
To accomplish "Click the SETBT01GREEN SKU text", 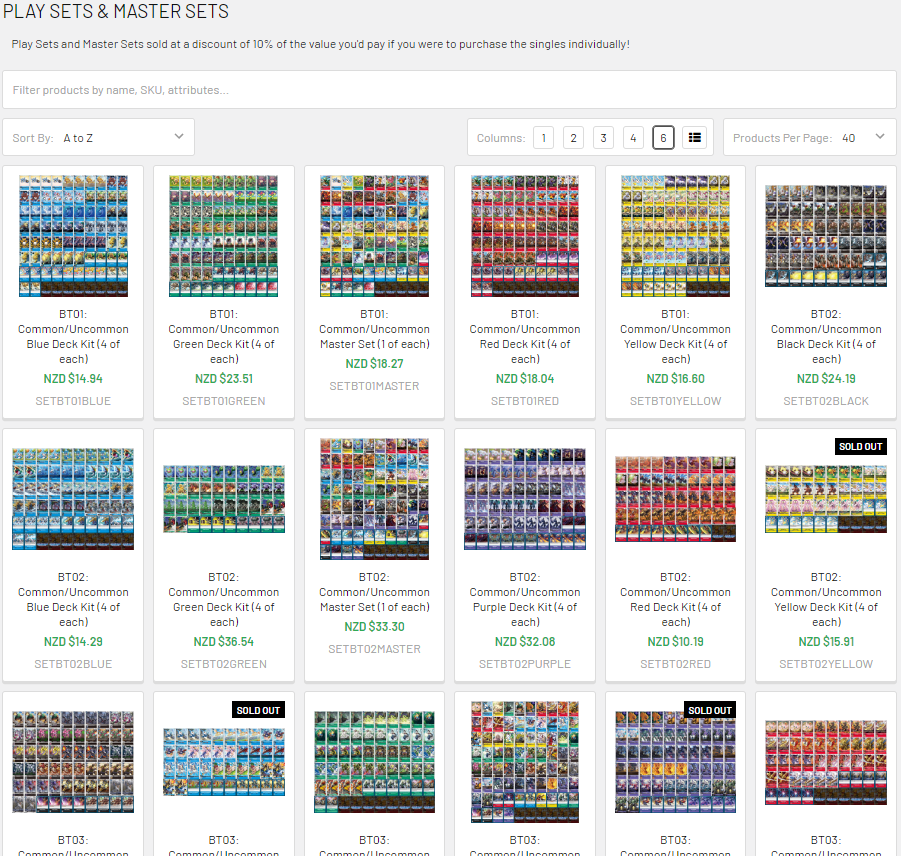I will (224, 401).
